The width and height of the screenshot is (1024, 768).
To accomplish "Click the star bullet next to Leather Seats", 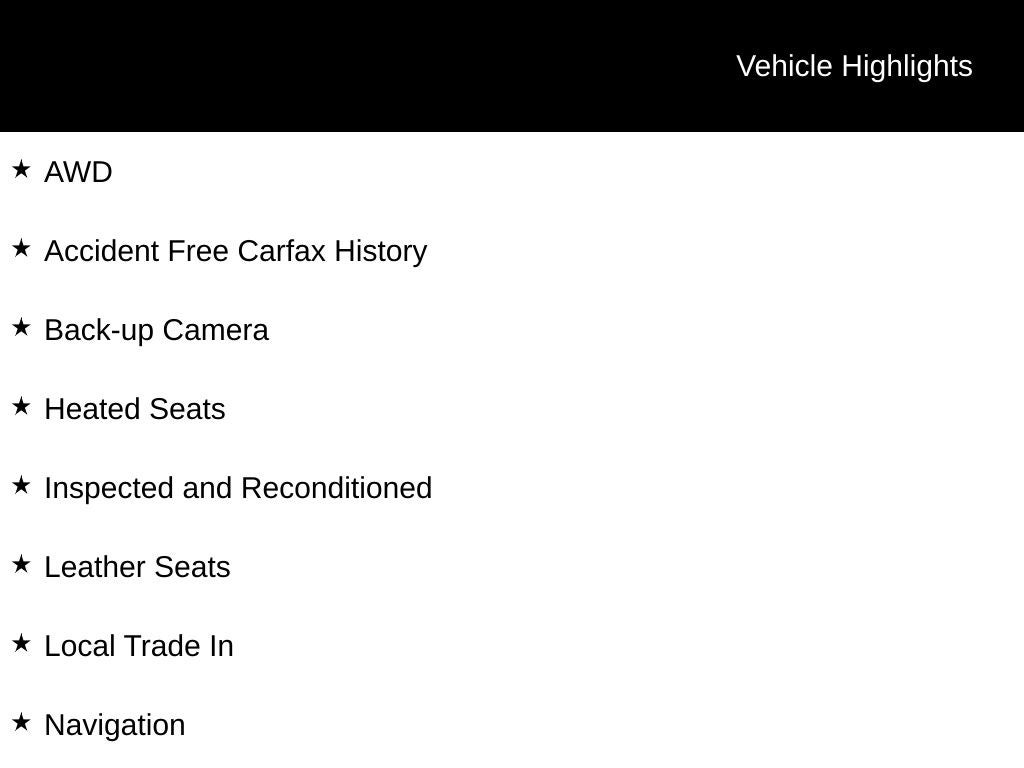I will (x=21, y=565).
